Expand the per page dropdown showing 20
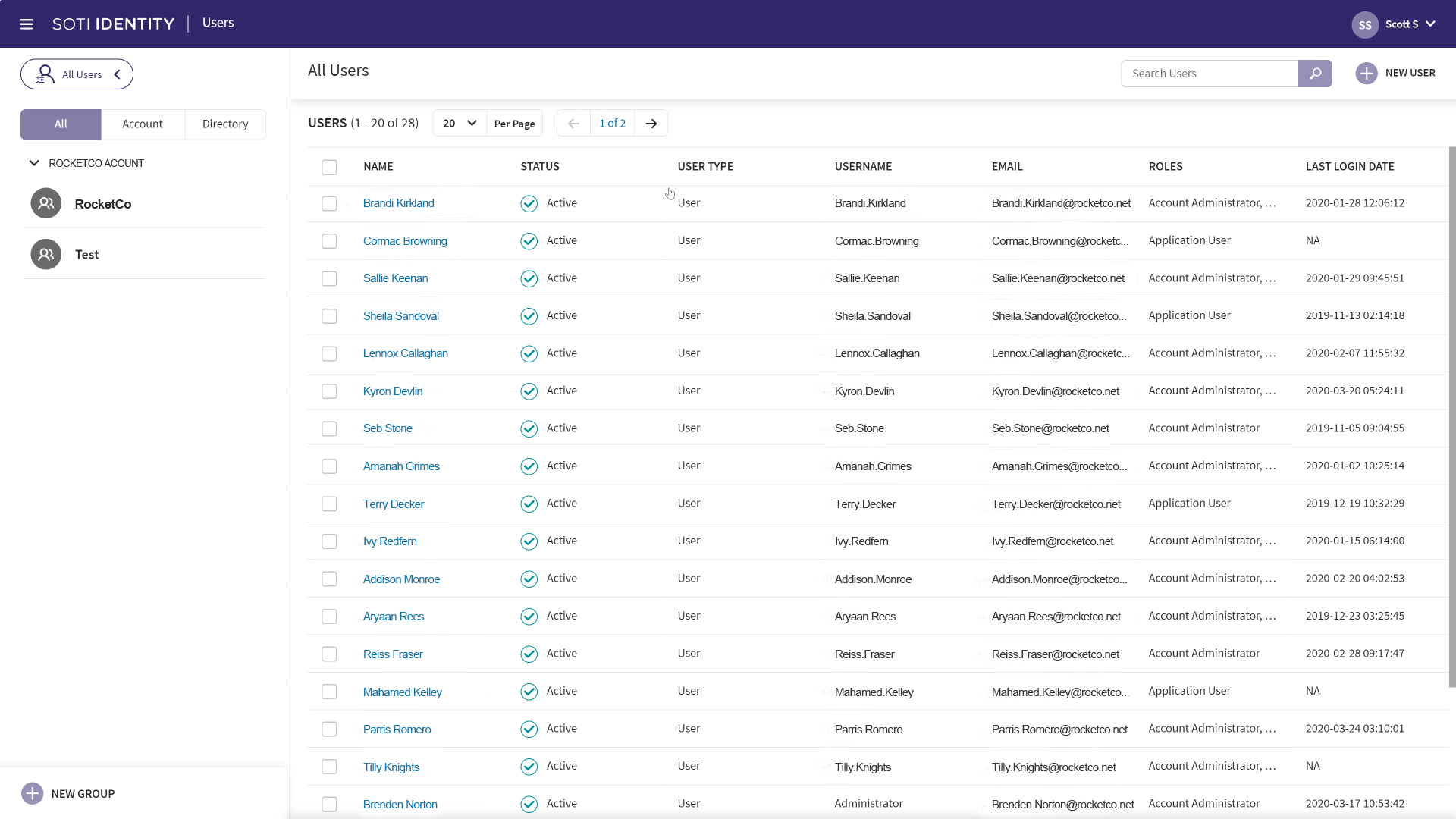This screenshot has height=819, width=1456. pos(459,123)
